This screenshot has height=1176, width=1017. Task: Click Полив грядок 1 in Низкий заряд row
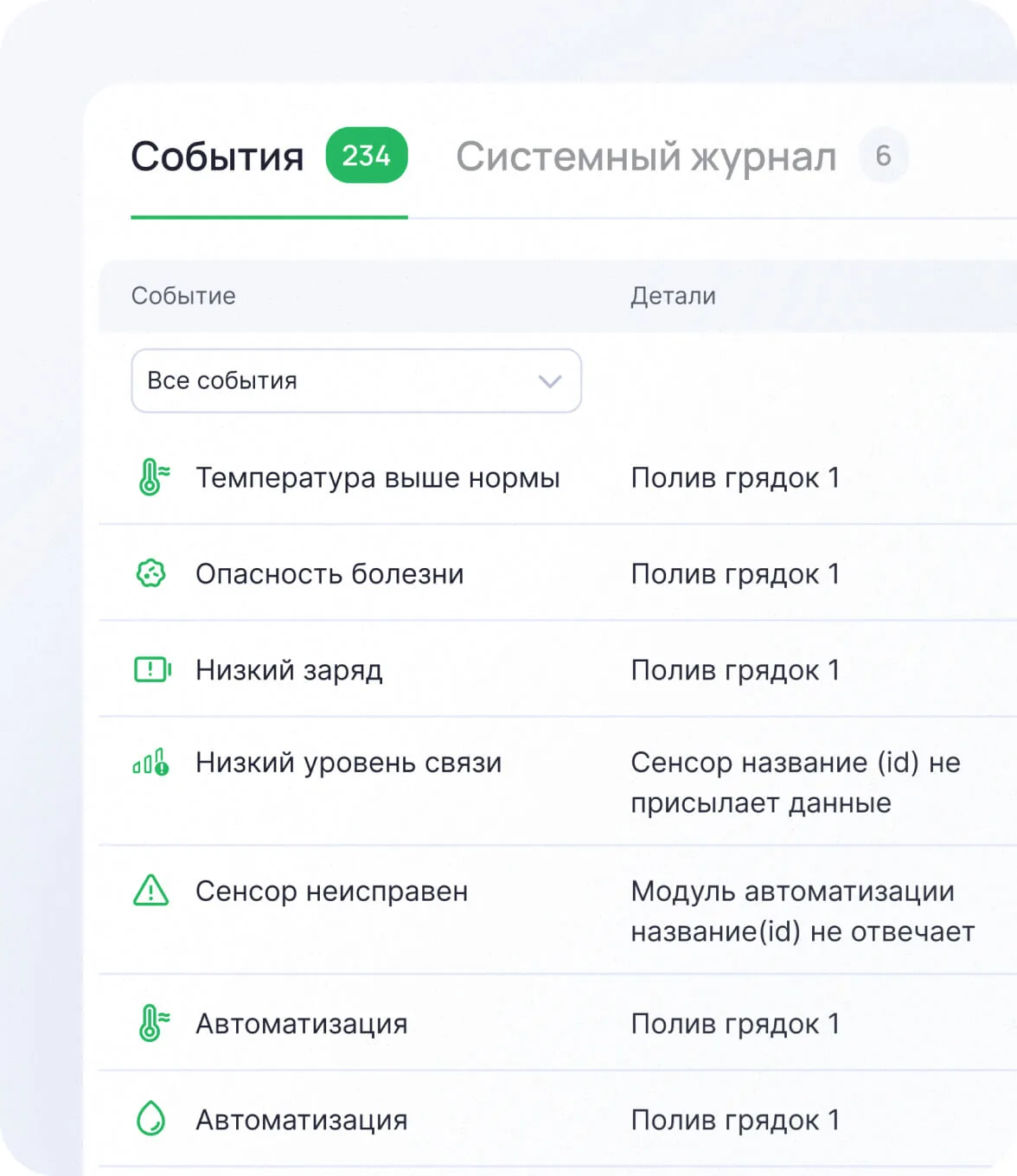pyautogui.click(x=735, y=670)
